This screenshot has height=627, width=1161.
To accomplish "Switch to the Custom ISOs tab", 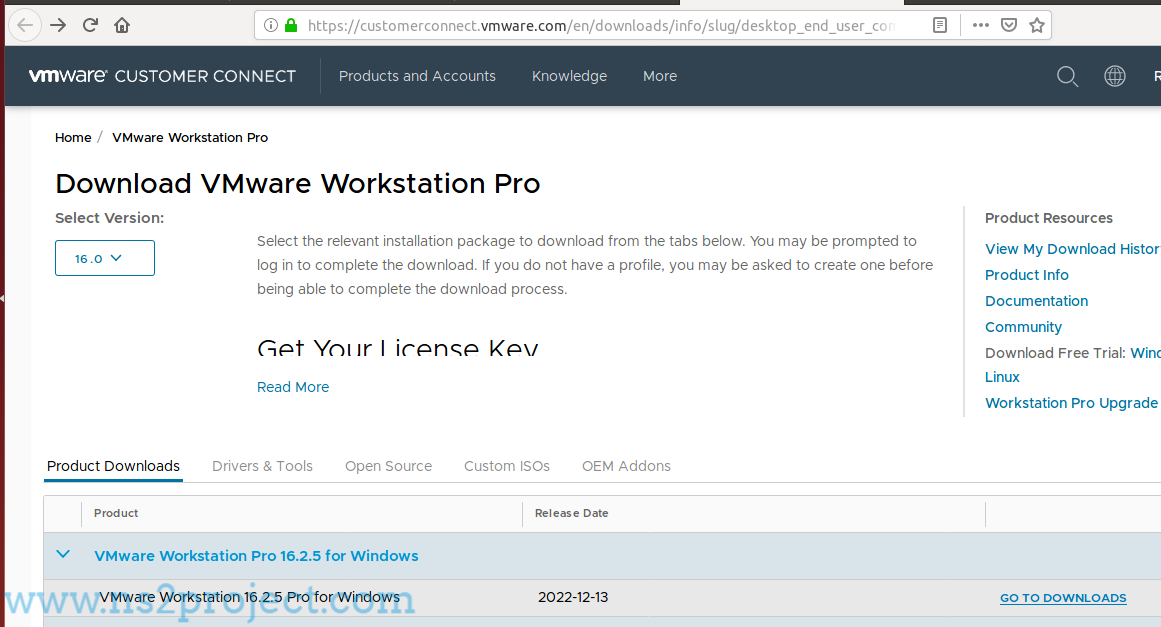I will 506,466.
